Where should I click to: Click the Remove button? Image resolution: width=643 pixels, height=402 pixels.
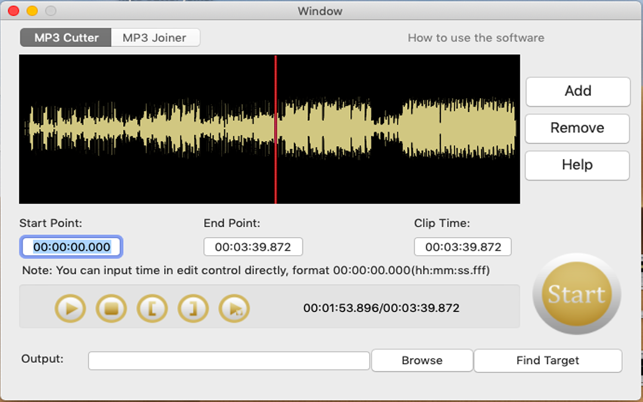[577, 128]
